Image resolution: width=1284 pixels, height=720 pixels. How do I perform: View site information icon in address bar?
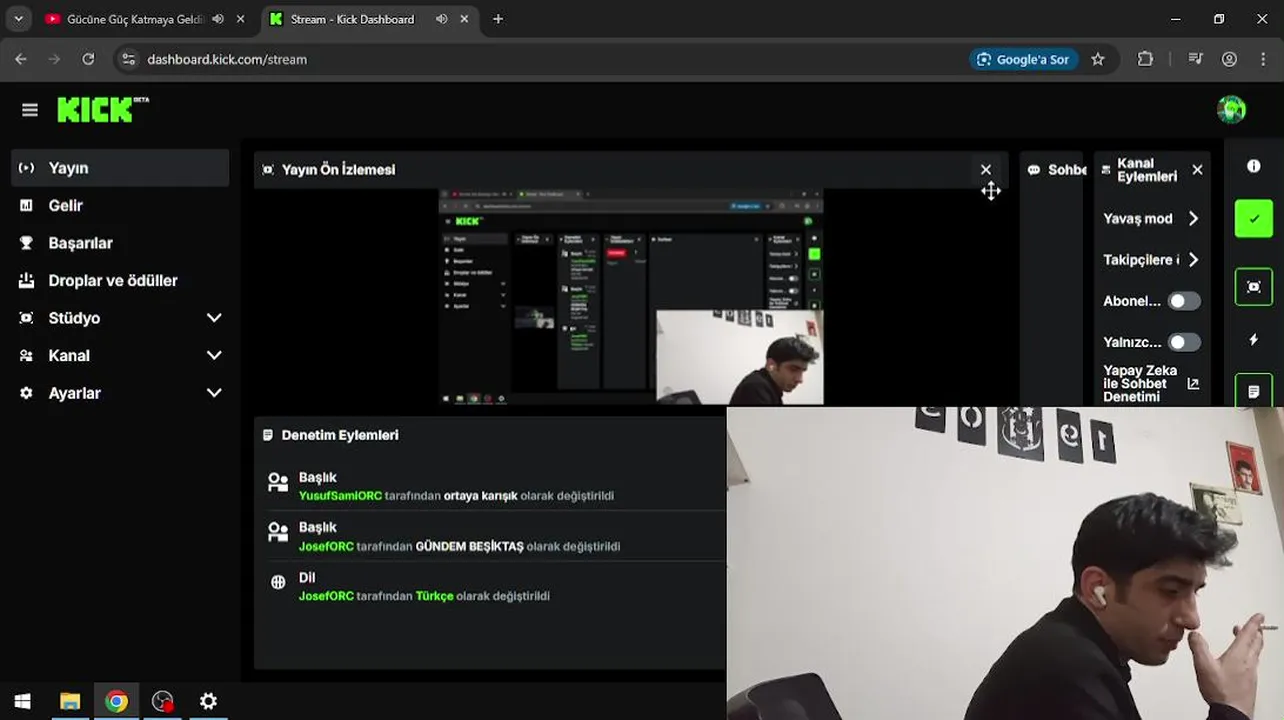click(128, 59)
